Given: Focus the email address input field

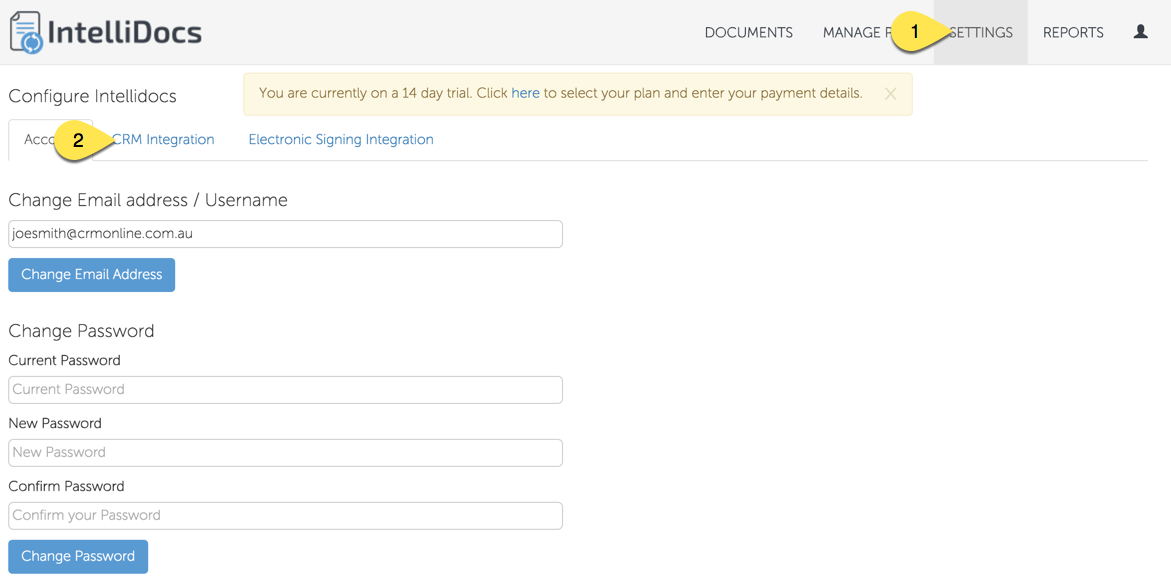Looking at the screenshot, I should click(285, 234).
